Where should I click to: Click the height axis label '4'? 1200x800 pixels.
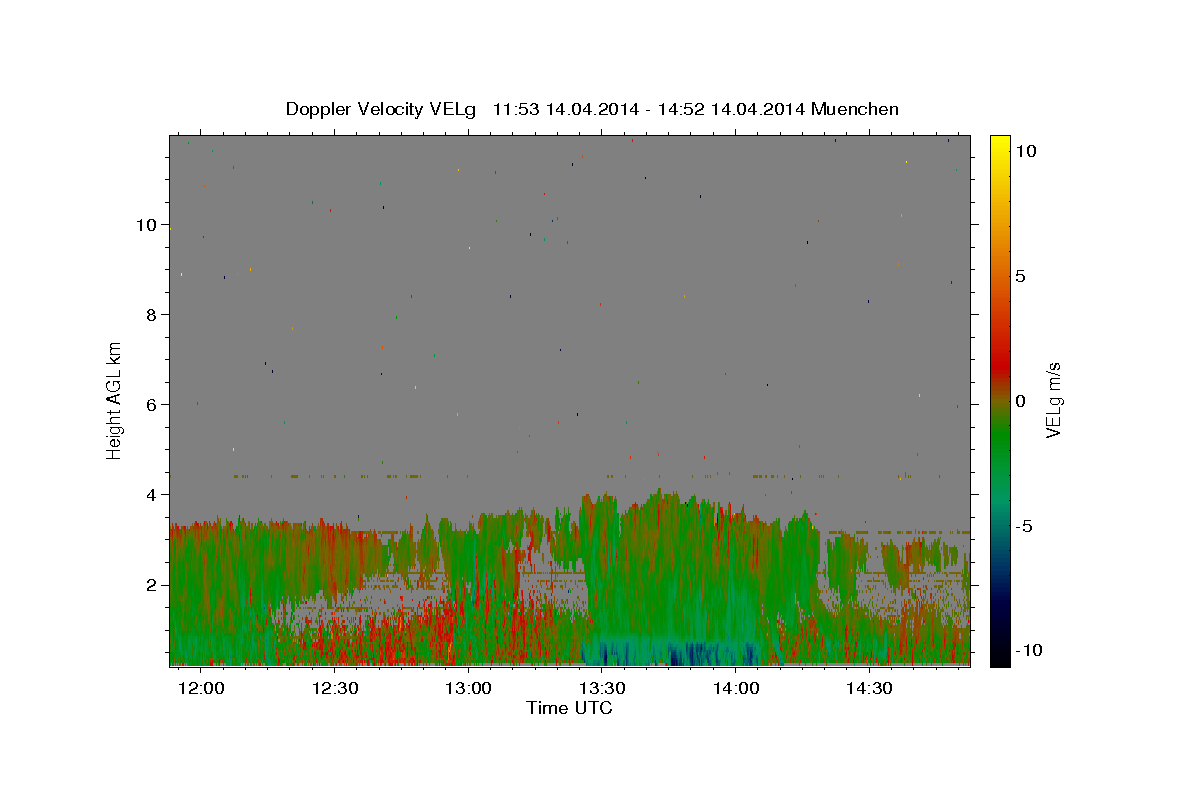[151, 494]
